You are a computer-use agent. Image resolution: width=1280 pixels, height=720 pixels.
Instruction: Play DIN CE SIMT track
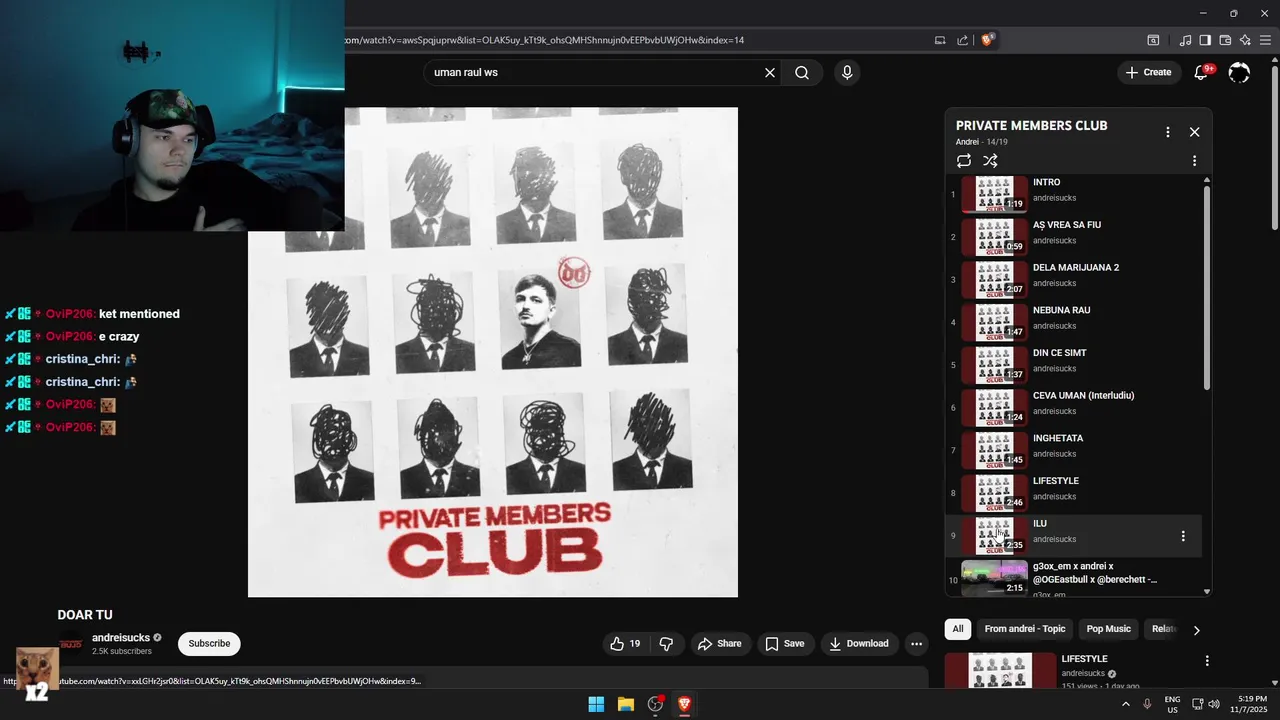coord(1074,365)
